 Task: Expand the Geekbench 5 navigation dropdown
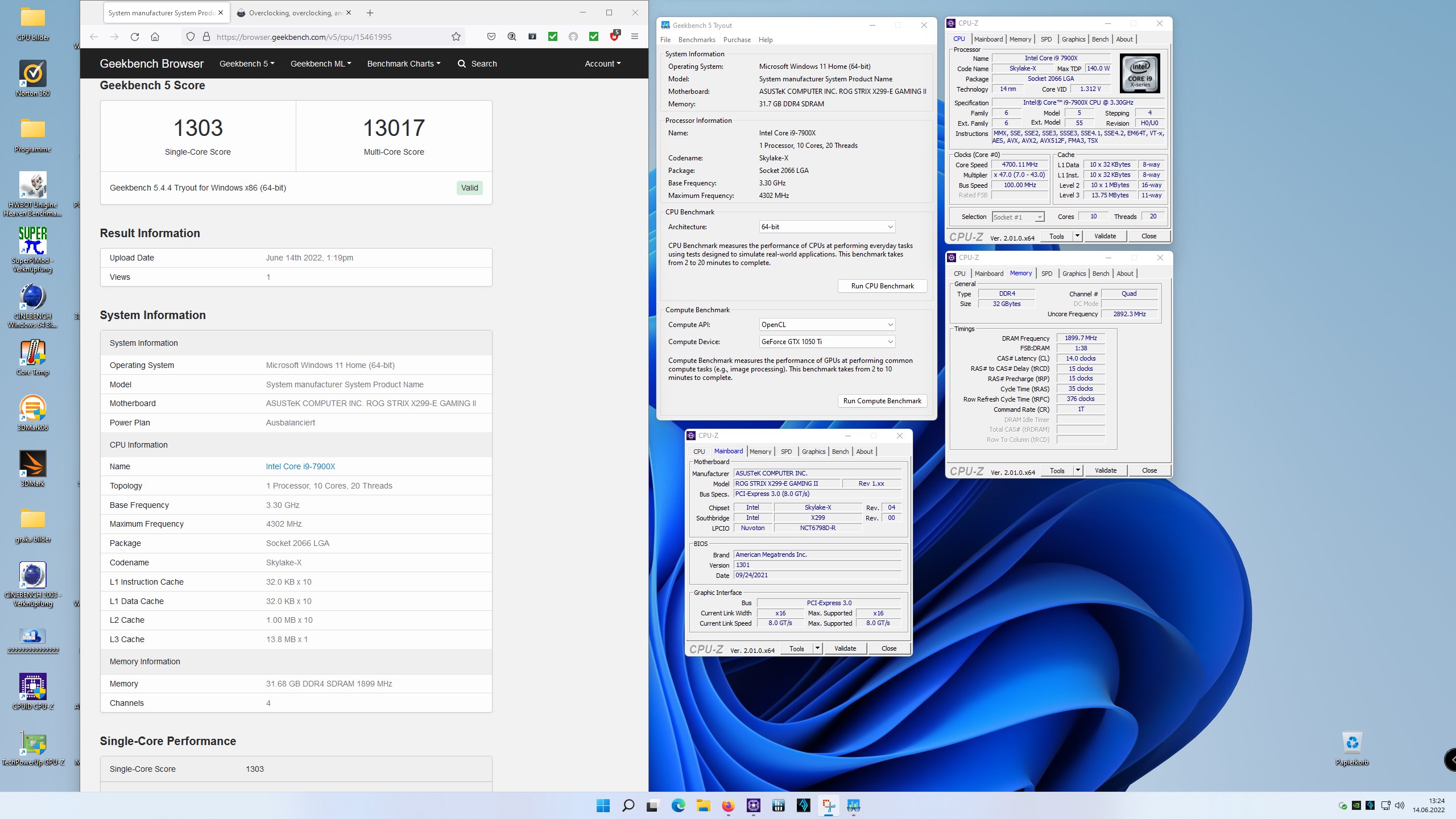click(x=247, y=64)
